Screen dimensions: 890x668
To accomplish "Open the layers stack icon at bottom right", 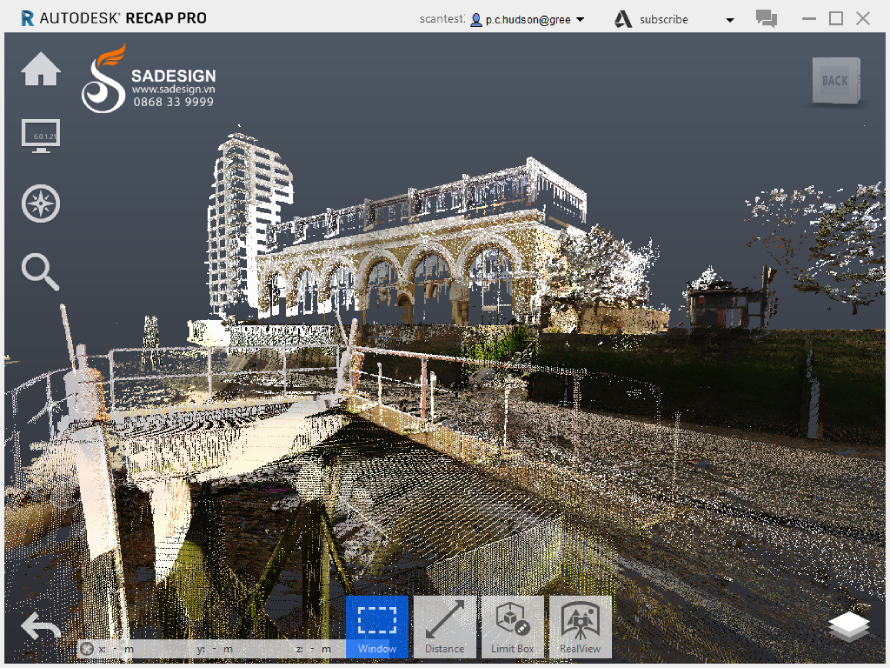I will tap(848, 627).
